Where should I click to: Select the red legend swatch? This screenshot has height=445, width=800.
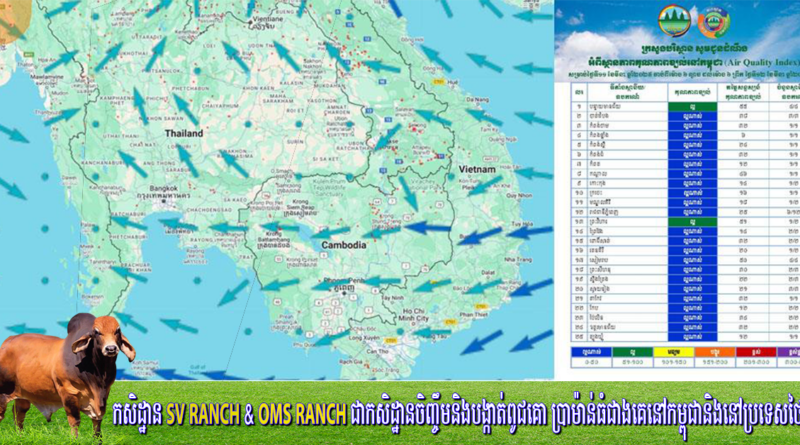[756, 352]
